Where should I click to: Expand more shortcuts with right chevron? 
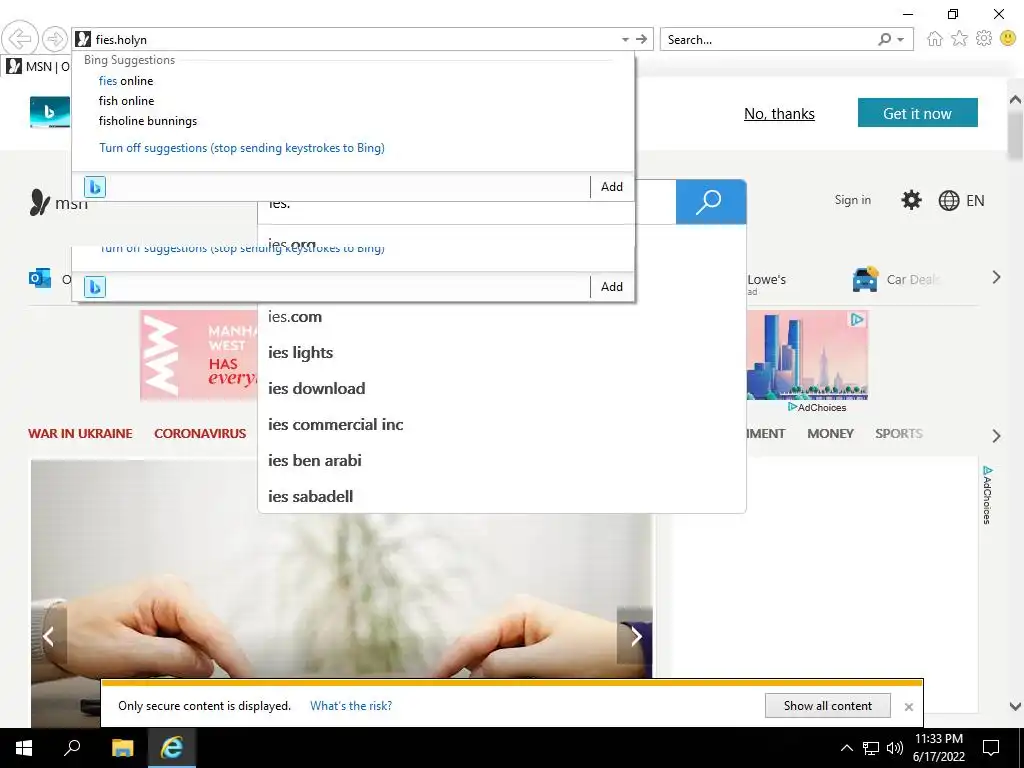[996, 278]
